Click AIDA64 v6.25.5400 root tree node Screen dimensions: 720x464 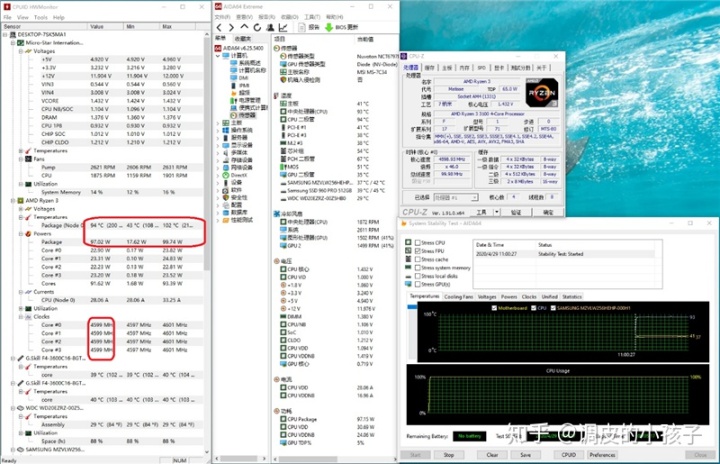tap(239, 48)
